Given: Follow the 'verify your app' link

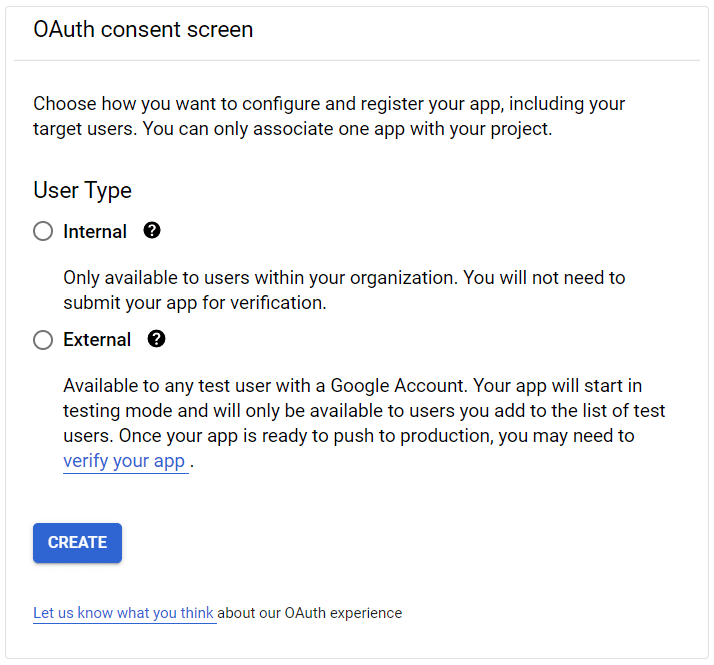Looking at the screenshot, I should (x=124, y=461).
